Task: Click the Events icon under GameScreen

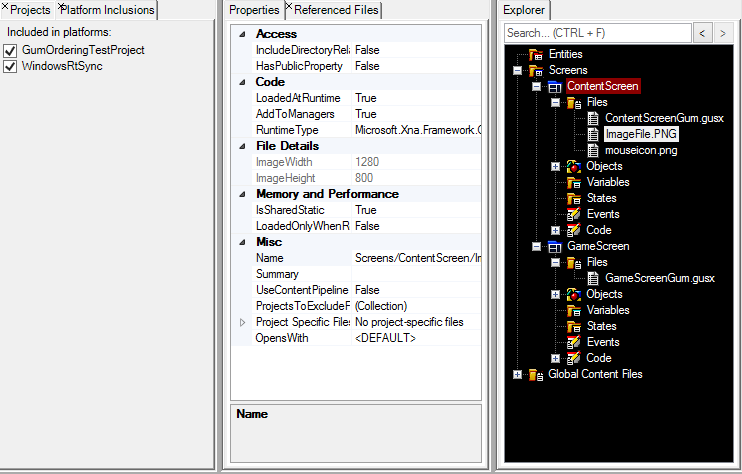Action: pos(574,342)
